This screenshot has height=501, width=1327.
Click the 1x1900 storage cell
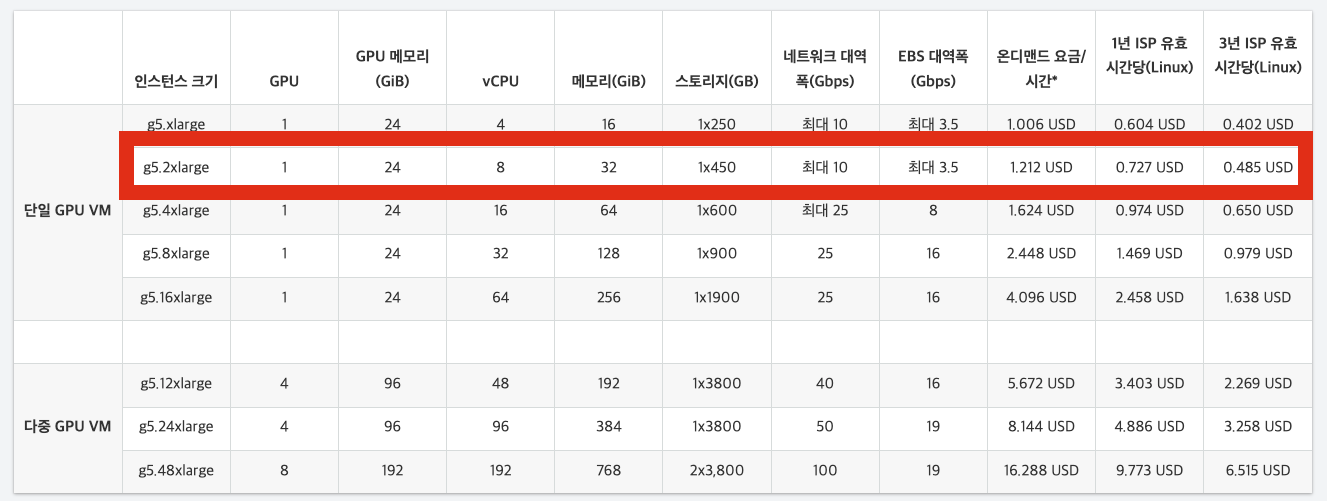click(717, 297)
